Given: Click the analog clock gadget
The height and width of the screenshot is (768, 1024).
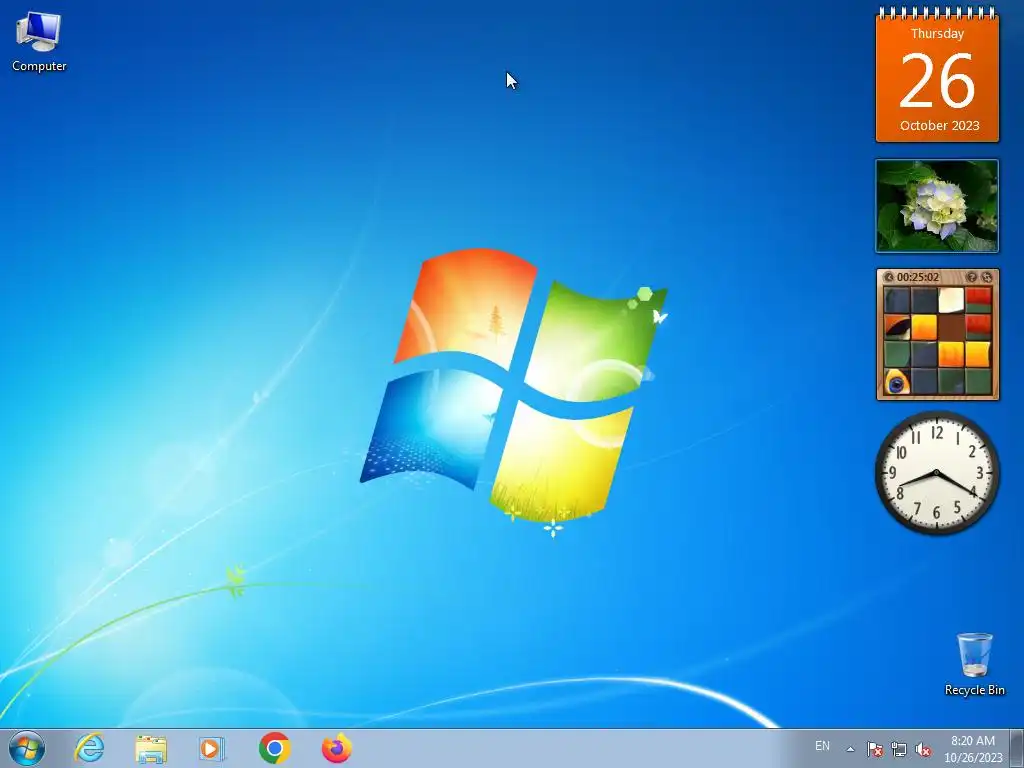Looking at the screenshot, I should pyautogui.click(x=937, y=473).
